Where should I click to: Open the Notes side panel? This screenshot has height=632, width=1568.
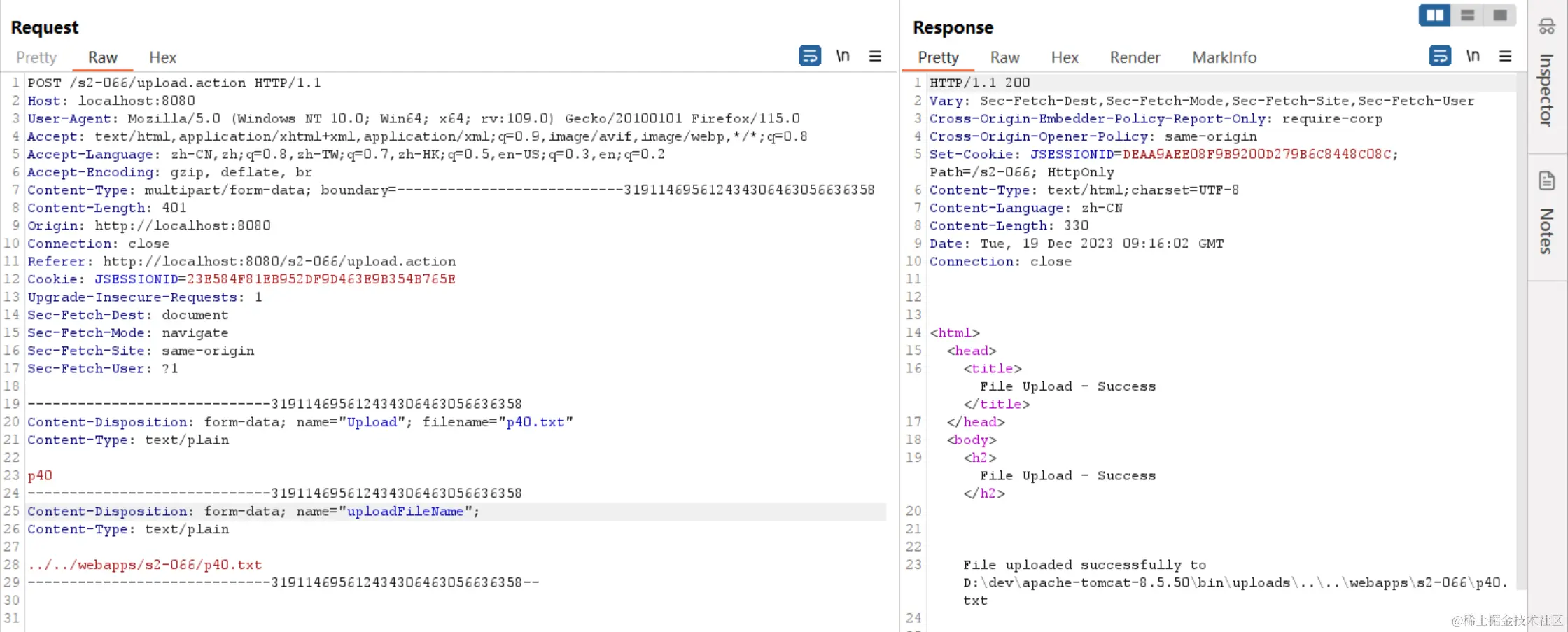point(1547,212)
